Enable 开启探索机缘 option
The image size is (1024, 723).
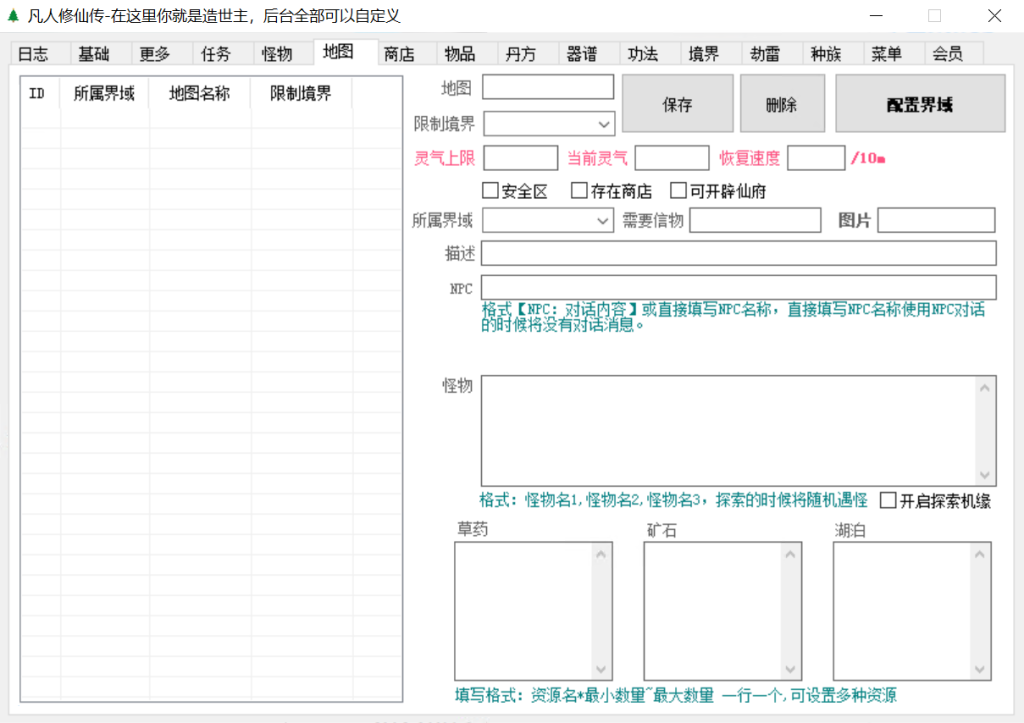(888, 500)
